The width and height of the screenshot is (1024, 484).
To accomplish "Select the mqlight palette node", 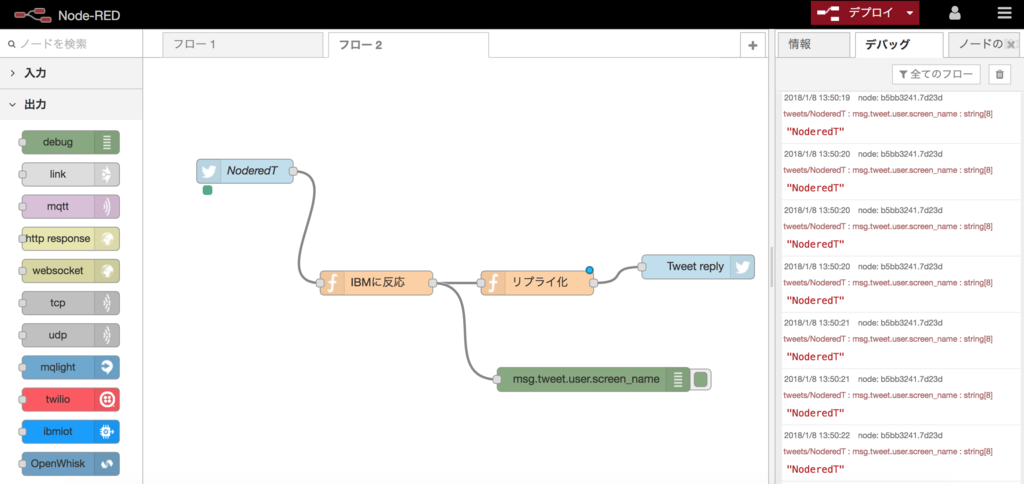I will [71, 367].
